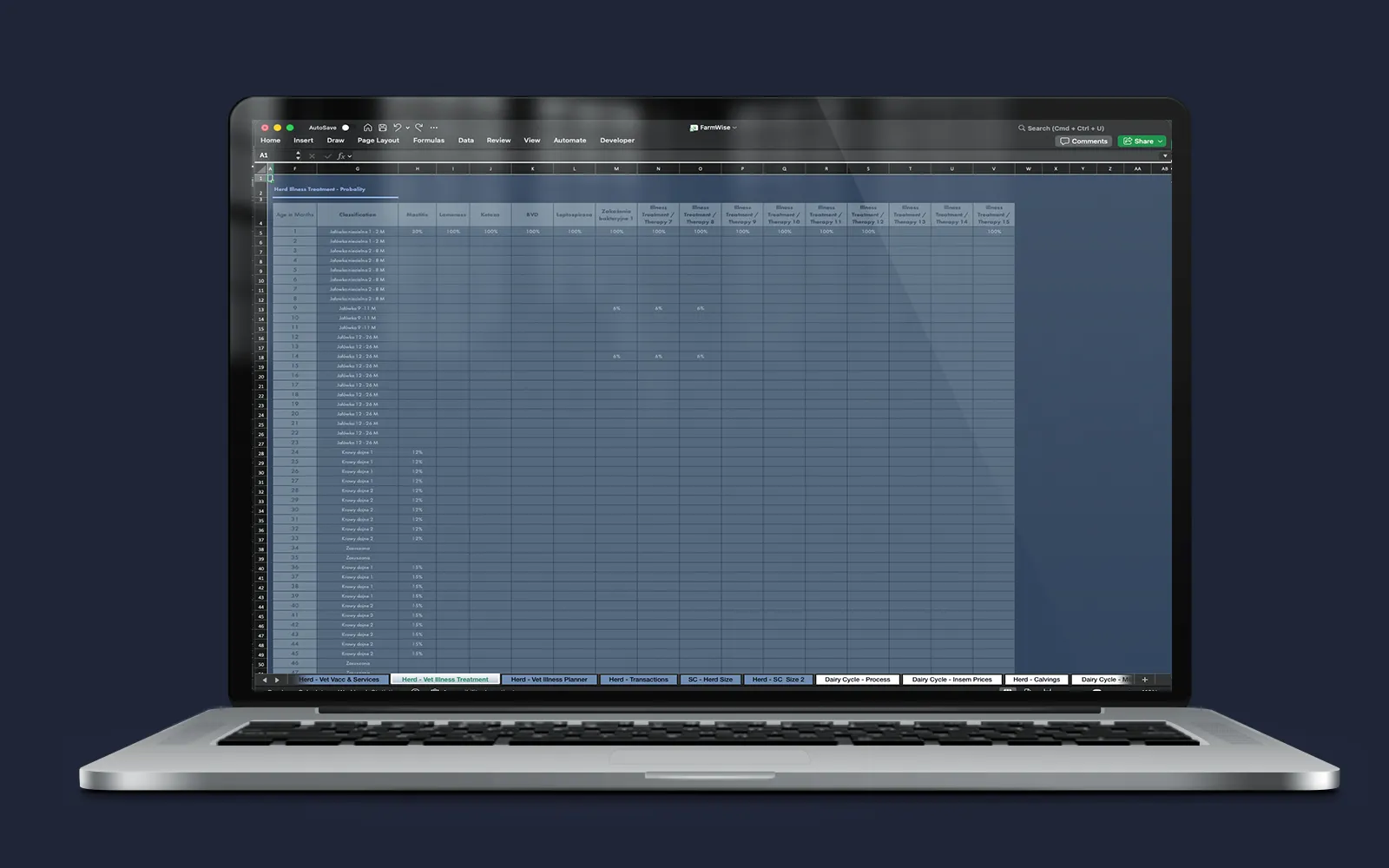Switch to Herd - Transactions sheet tab
The height and width of the screenshot is (868, 1389).
[x=639, y=680]
